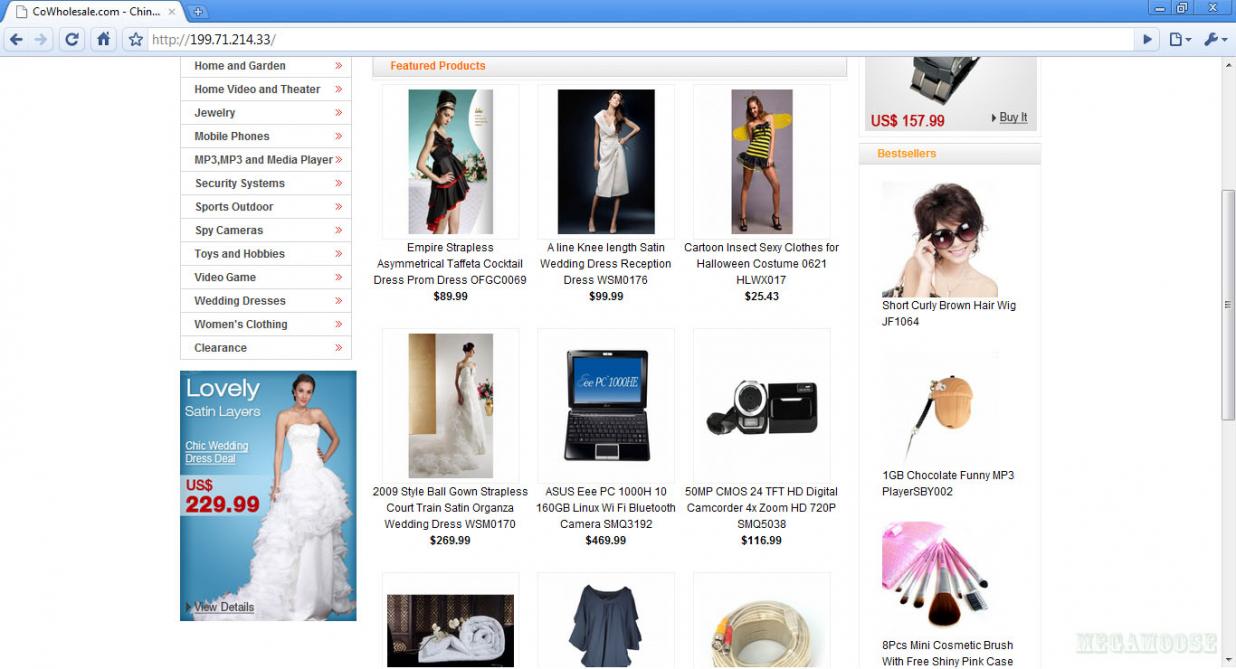Screen dimensions: 1236x669
Task: Click 50MP CMOS HD Digital Camcorder title
Action: coord(762,508)
